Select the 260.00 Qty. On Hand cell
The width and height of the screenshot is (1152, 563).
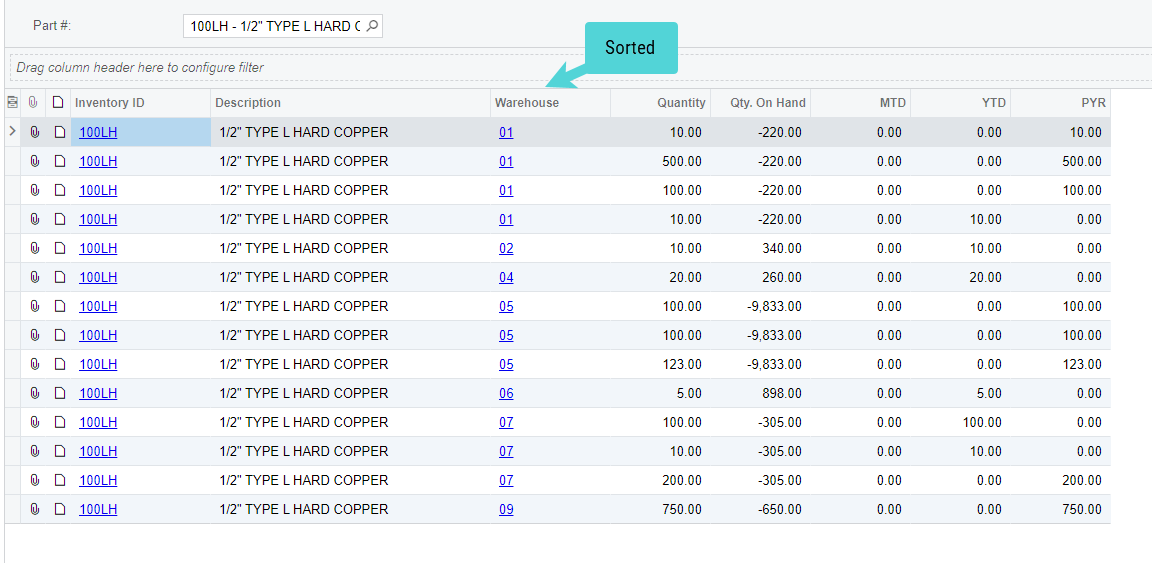point(760,277)
